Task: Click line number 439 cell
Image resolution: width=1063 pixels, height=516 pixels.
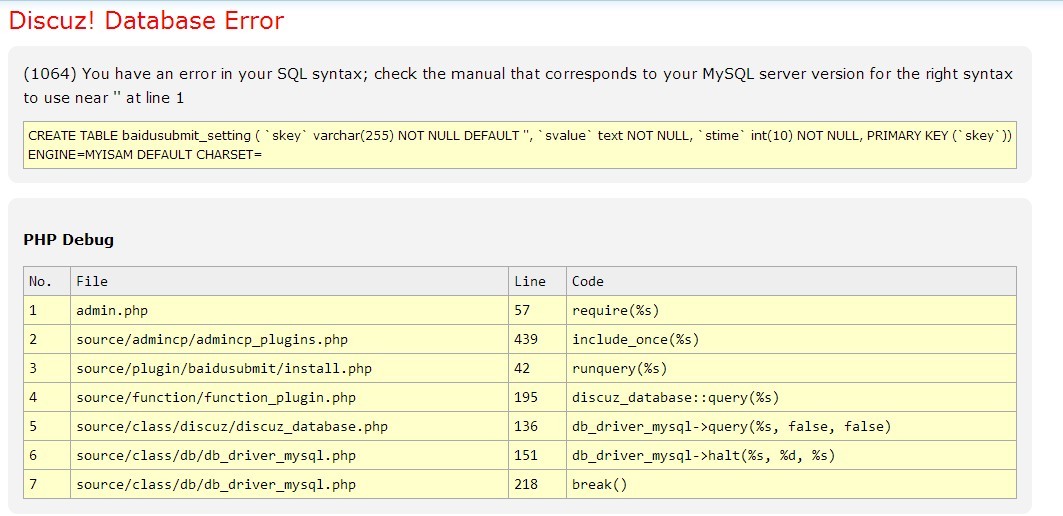Action: [x=526, y=339]
